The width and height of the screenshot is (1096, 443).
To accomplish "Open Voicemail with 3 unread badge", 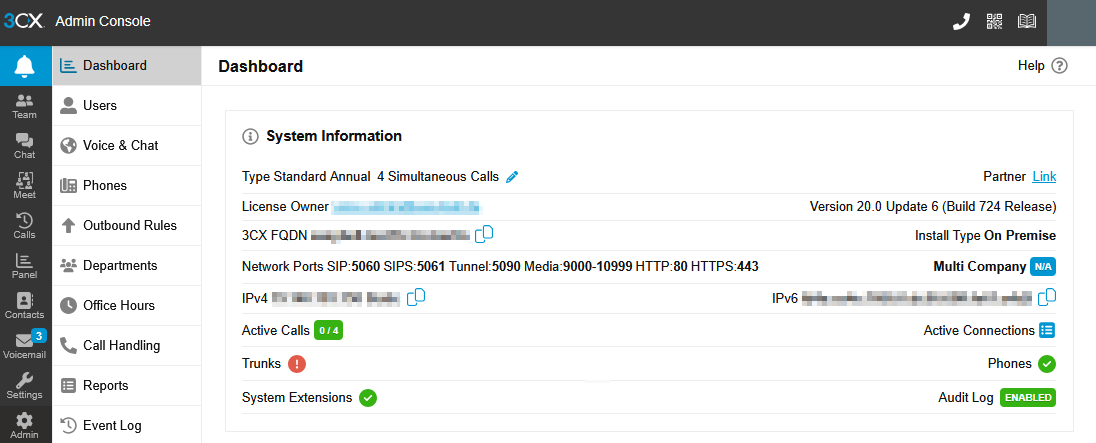I will point(25,345).
